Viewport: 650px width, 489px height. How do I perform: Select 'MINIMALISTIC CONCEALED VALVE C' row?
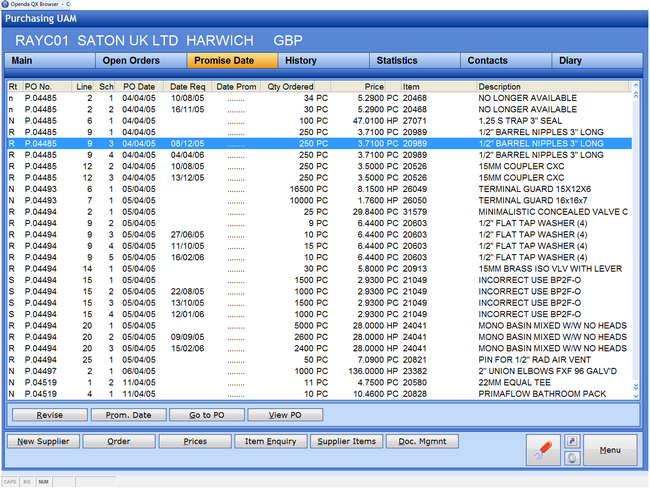tap(320, 212)
